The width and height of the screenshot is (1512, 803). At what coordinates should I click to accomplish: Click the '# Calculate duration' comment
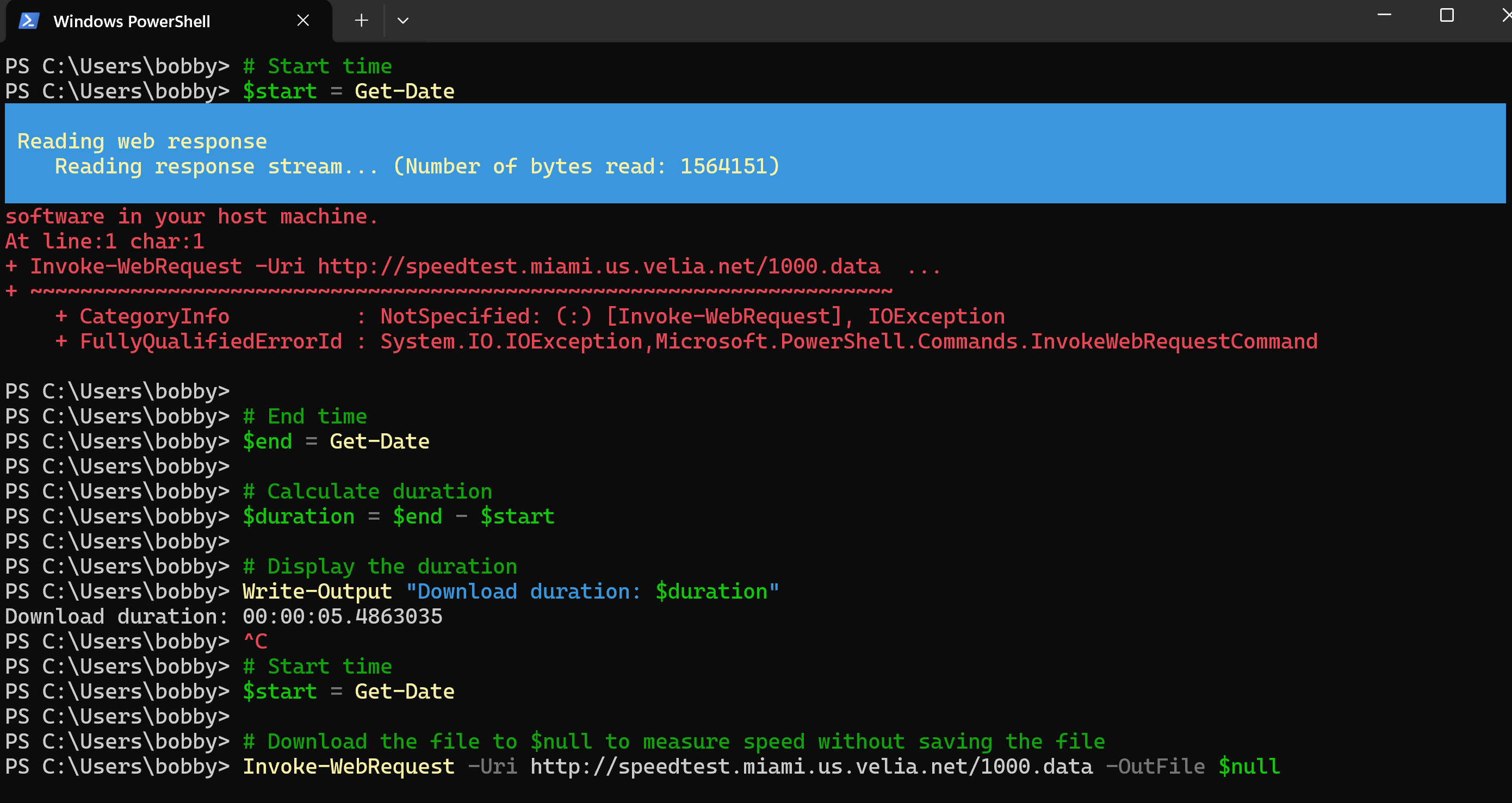[x=368, y=491]
